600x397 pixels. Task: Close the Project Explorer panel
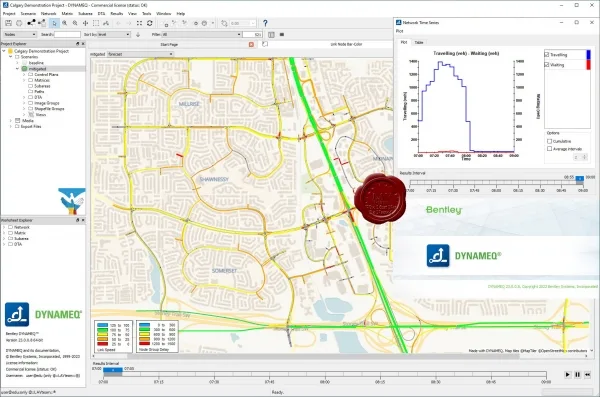(83, 44)
